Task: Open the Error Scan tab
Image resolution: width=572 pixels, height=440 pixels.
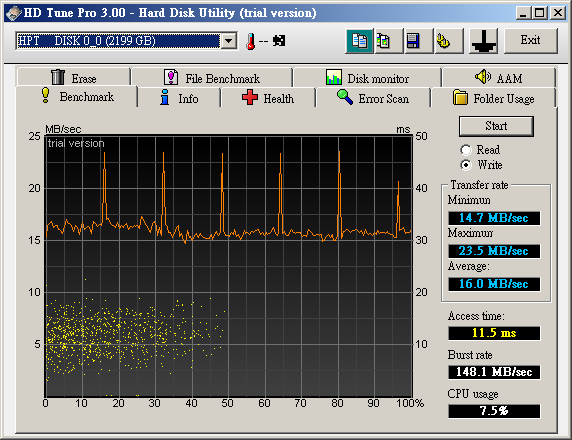Action: coord(373,98)
